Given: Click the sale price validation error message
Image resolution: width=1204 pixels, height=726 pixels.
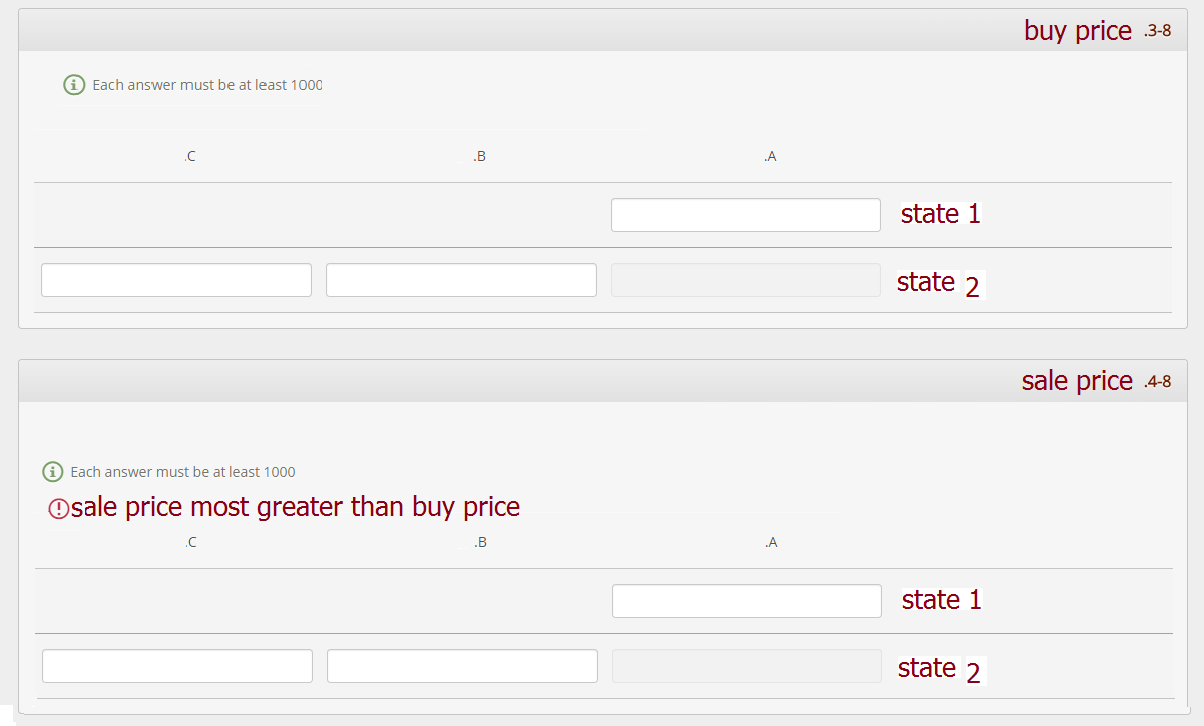Looking at the screenshot, I should 295,507.
